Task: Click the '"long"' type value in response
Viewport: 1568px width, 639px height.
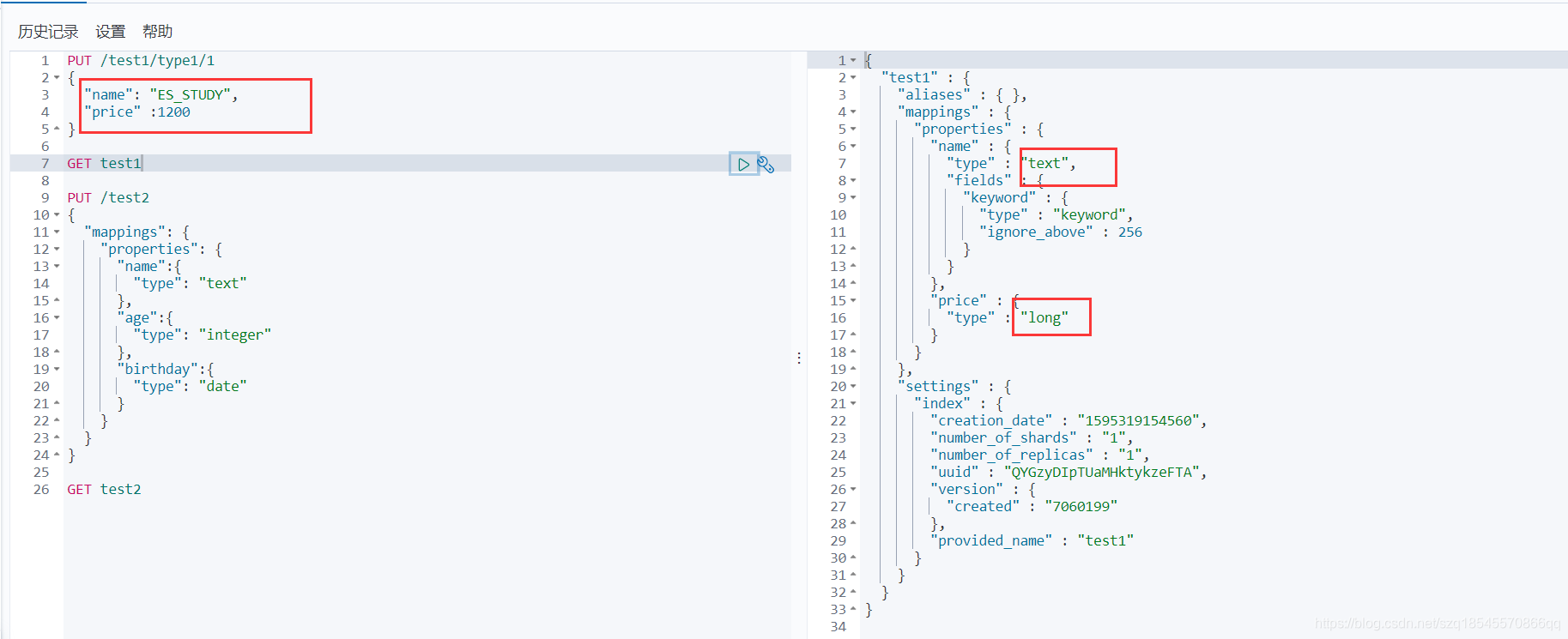Action: (x=1044, y=317)
